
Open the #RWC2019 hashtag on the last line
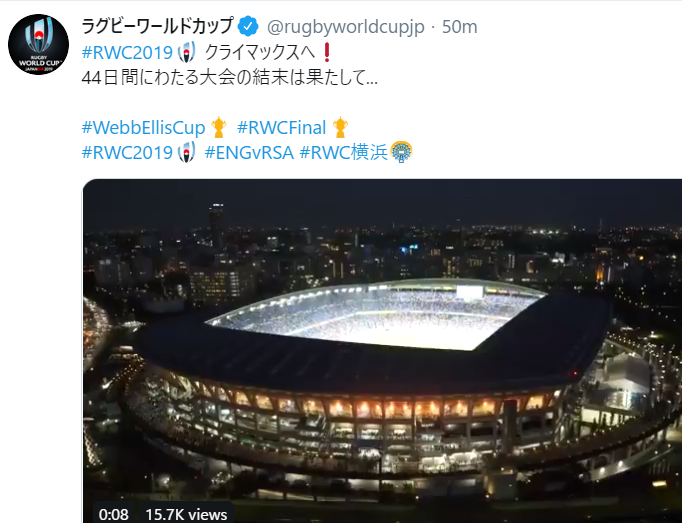click(x=127, y=153)
